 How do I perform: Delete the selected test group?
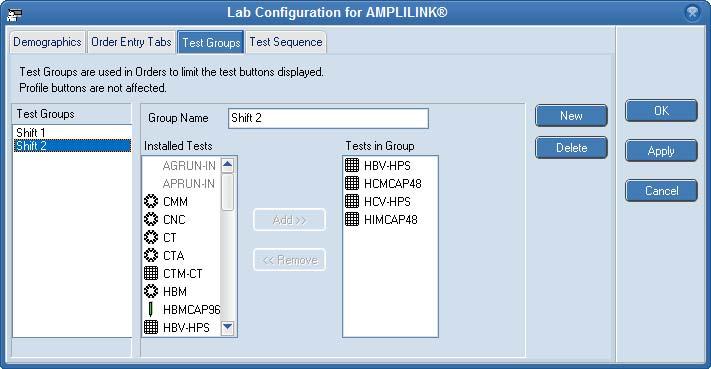point(571,148)
